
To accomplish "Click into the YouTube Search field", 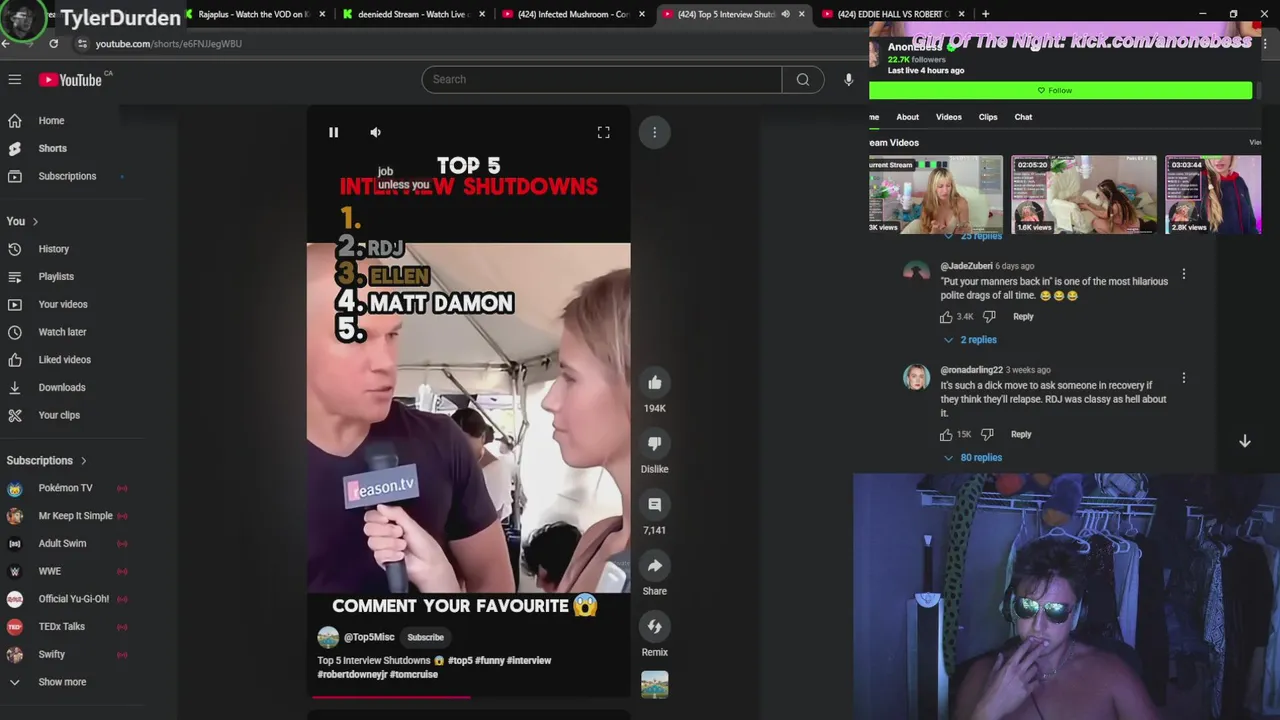I will 602,79.
